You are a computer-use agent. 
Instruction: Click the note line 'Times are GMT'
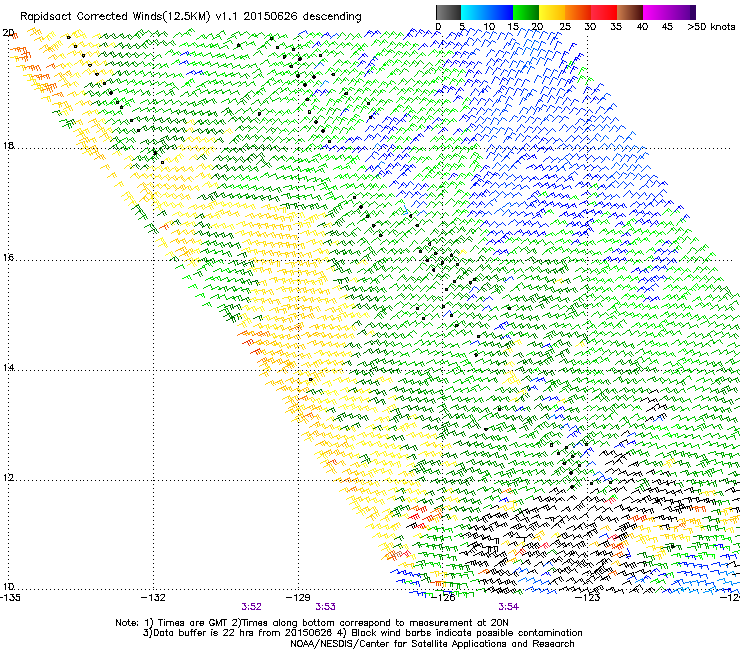tap(193, 623)
